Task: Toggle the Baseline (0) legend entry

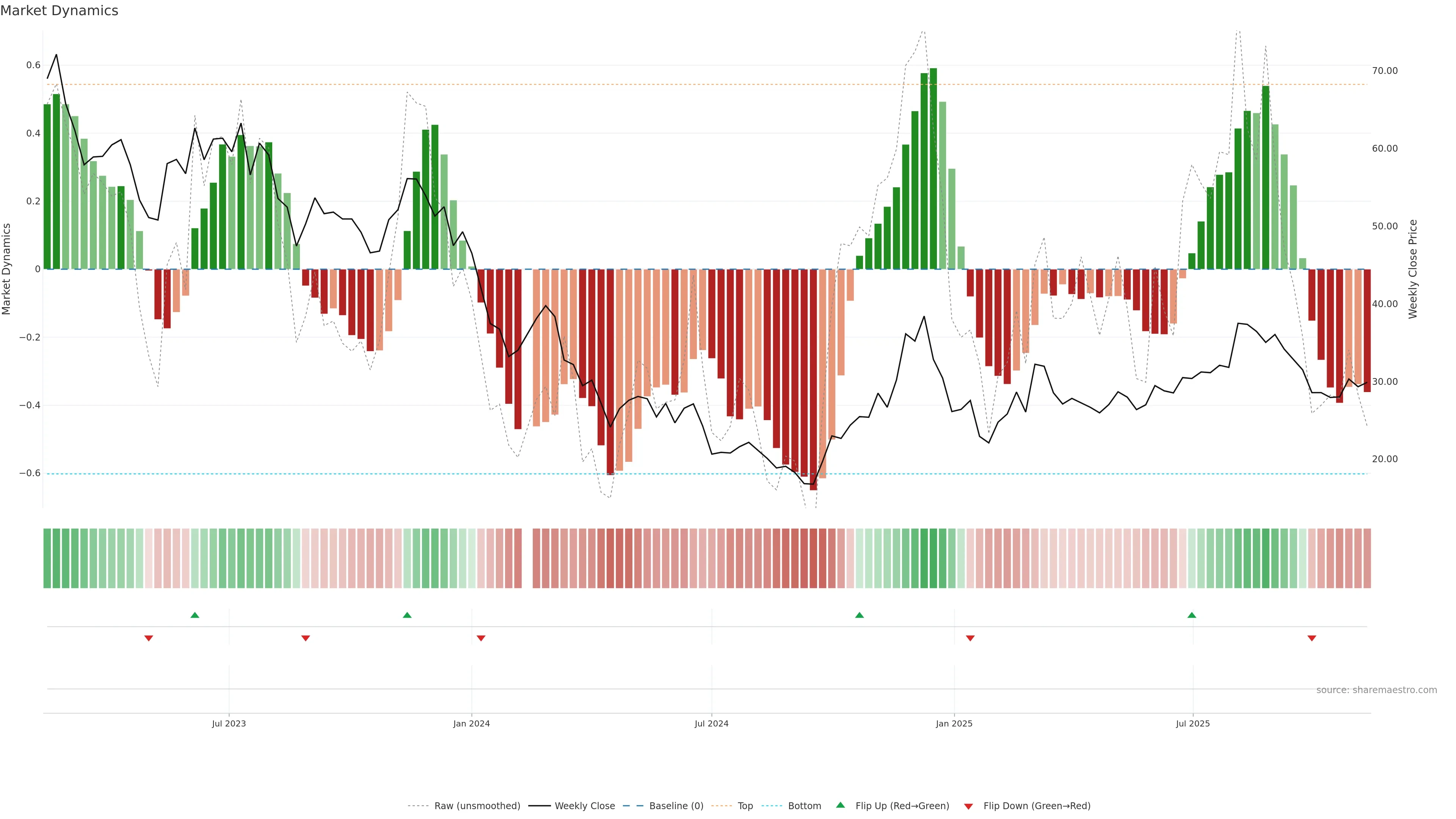Action: point(676,806)
